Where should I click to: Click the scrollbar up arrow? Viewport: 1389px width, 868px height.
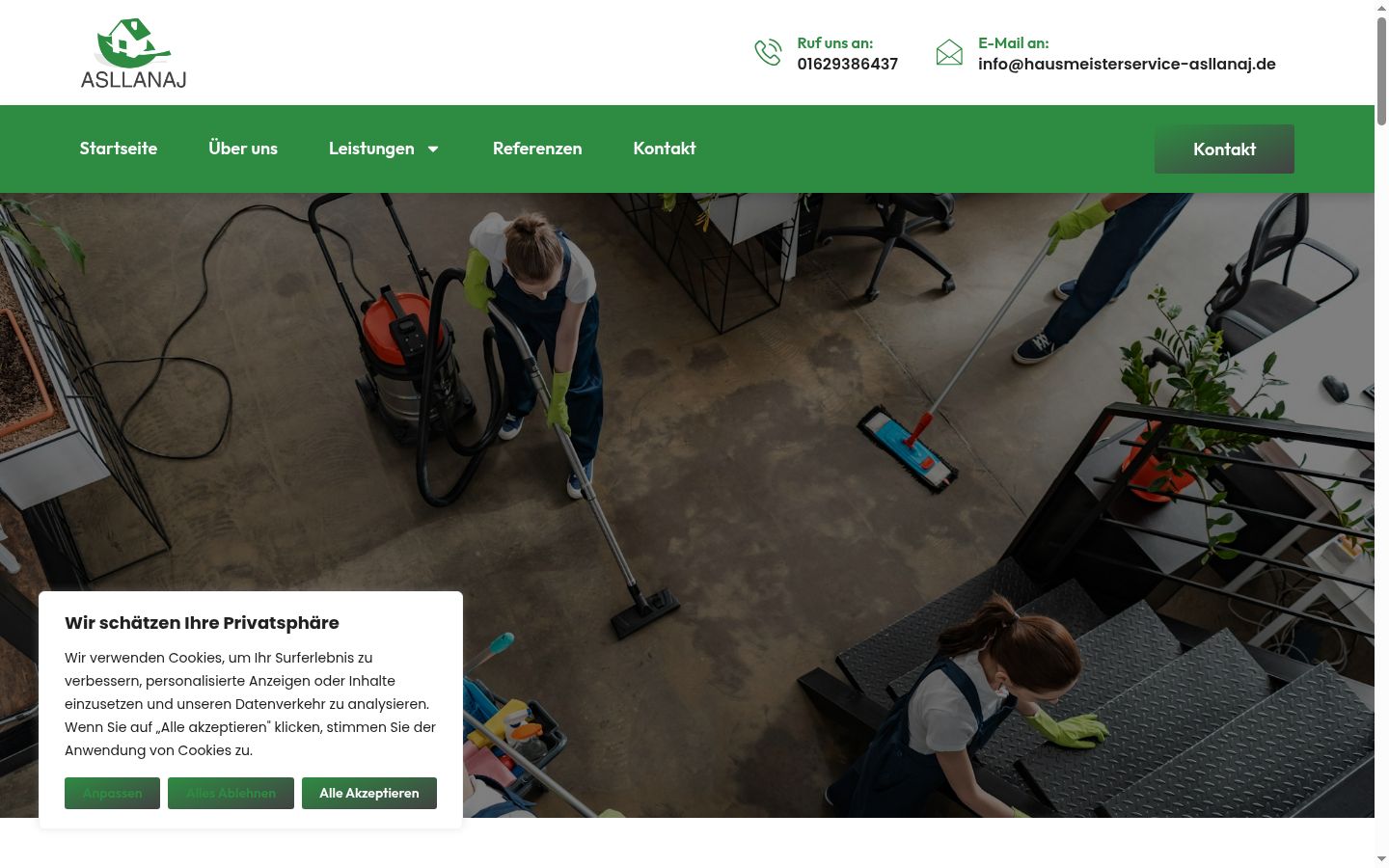(x=1381, y=8)
